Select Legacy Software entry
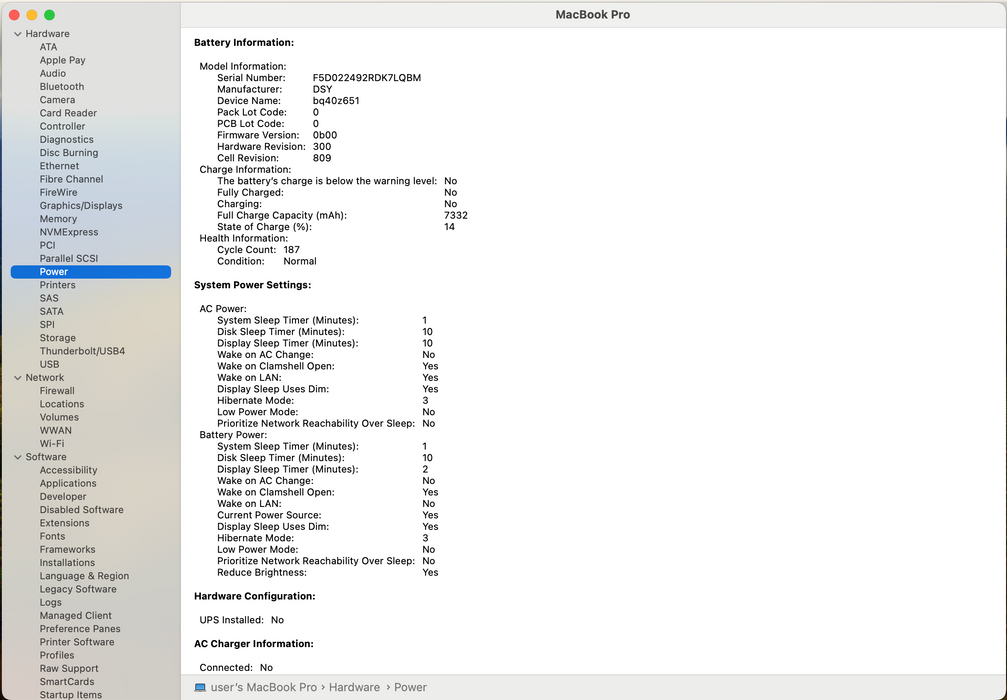 point(78,590)
